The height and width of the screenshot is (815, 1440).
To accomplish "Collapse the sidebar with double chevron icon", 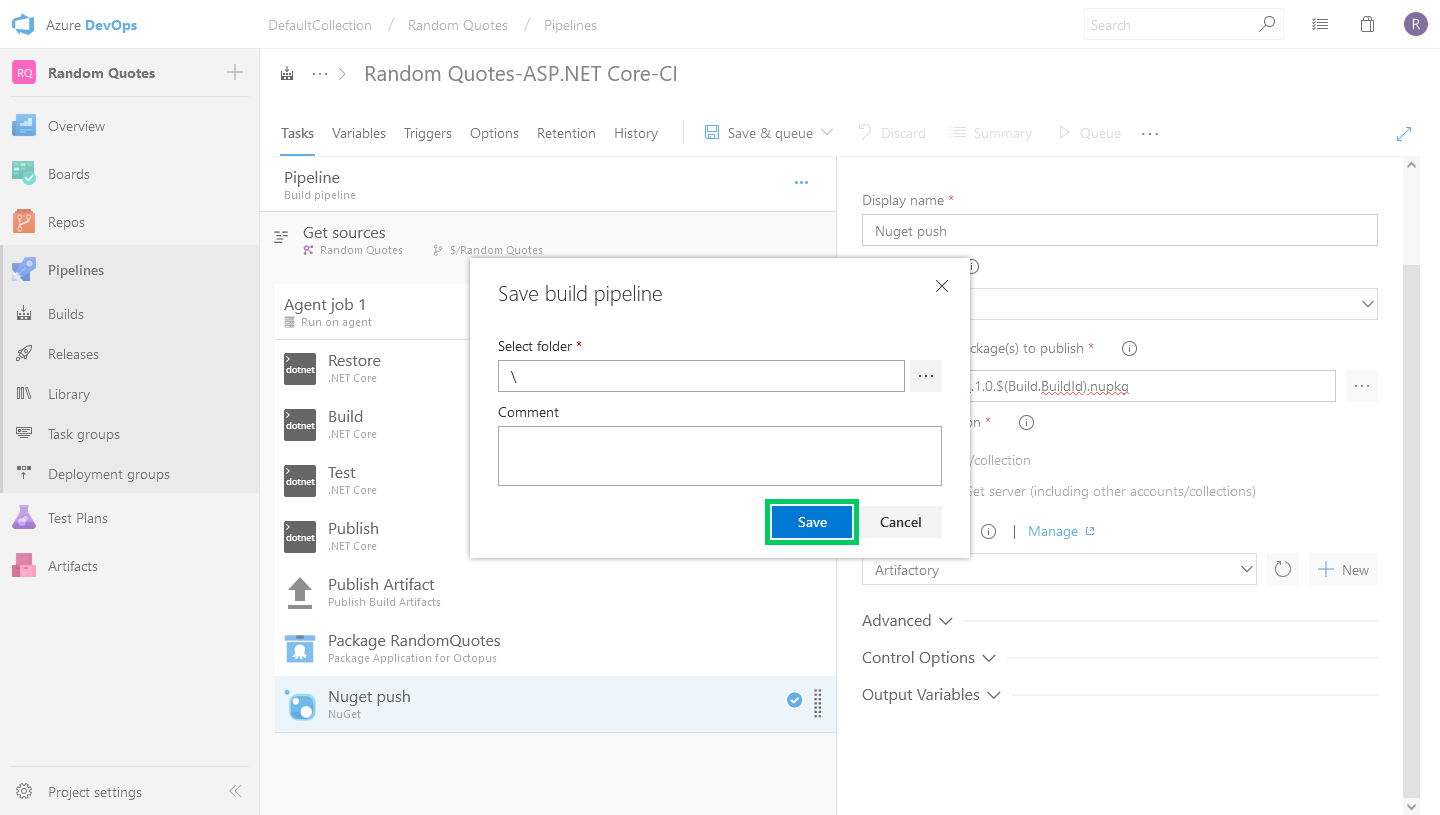I will click(x=235, y=791).
